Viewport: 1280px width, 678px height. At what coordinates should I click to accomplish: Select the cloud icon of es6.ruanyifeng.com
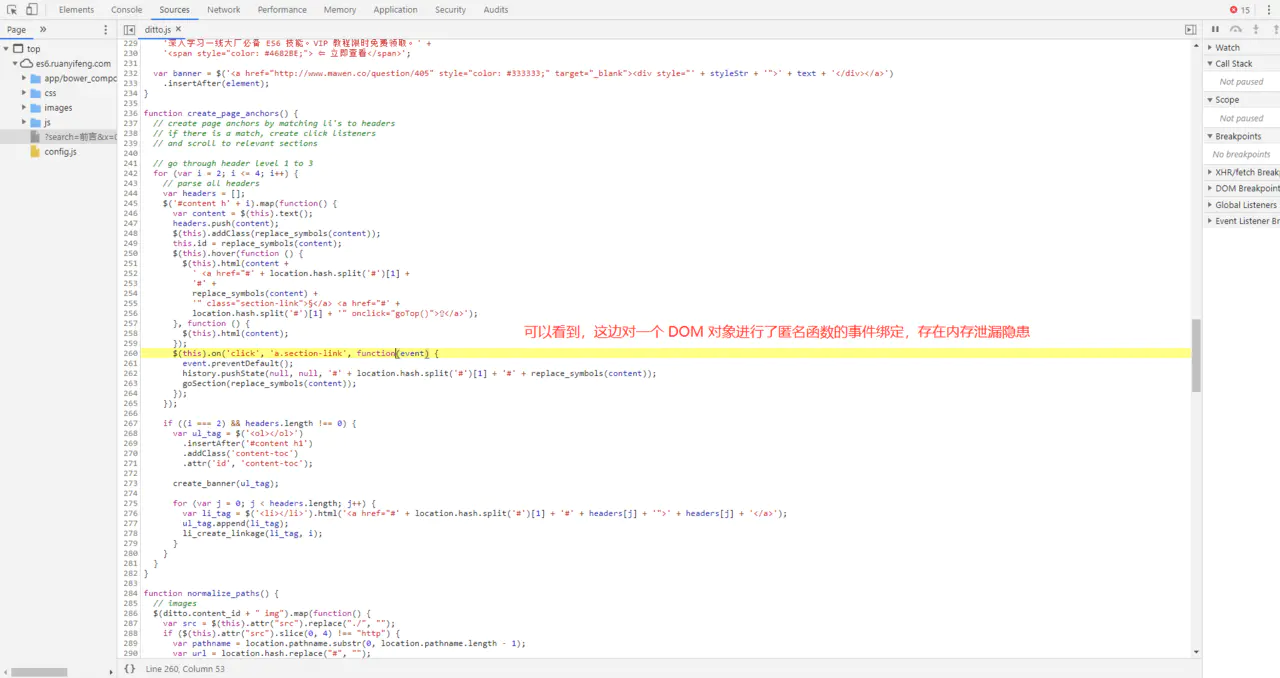(28, 64)
